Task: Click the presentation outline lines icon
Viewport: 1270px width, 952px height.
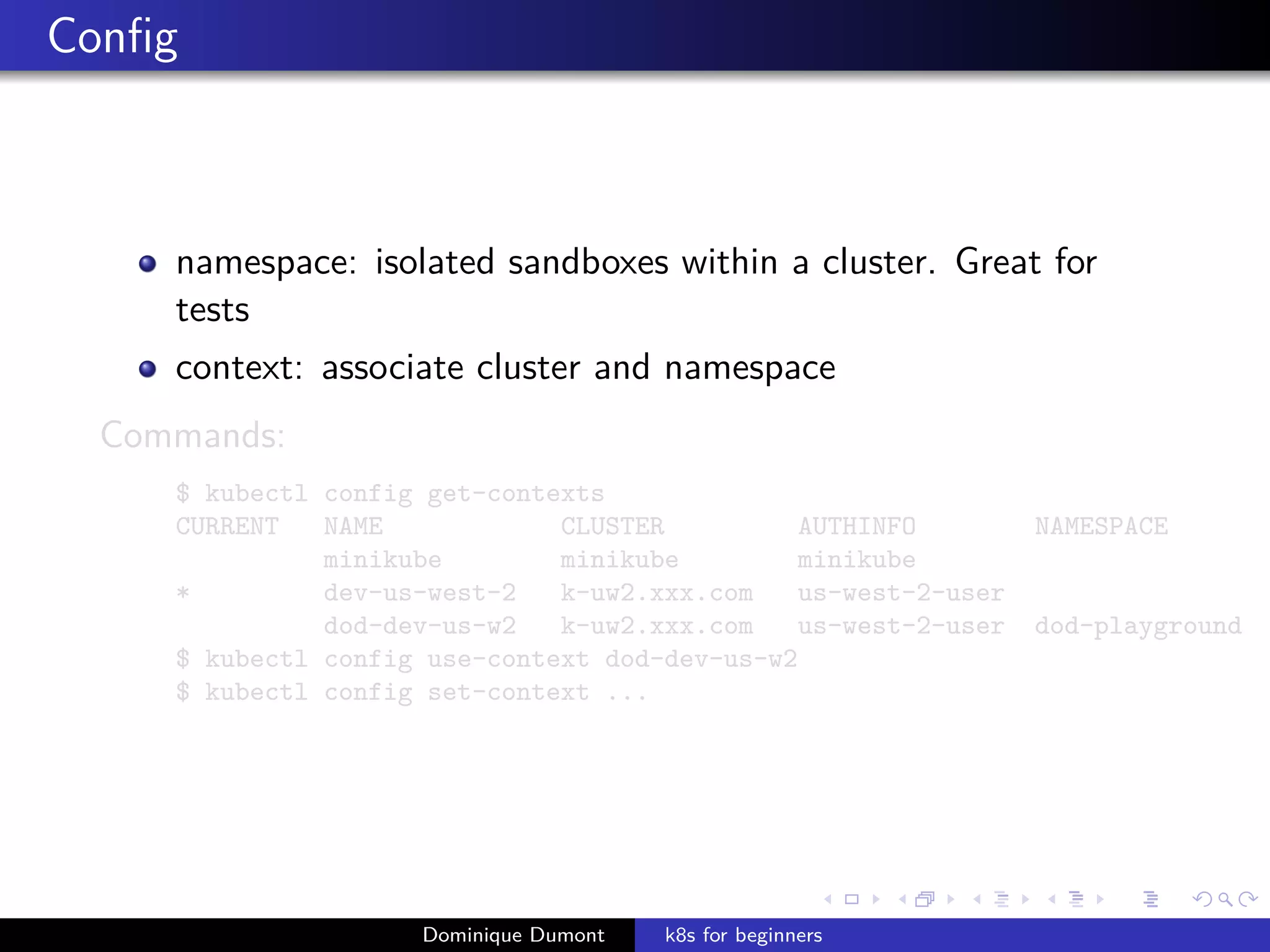Action: pyautogui.click(x=1151, y=899)
